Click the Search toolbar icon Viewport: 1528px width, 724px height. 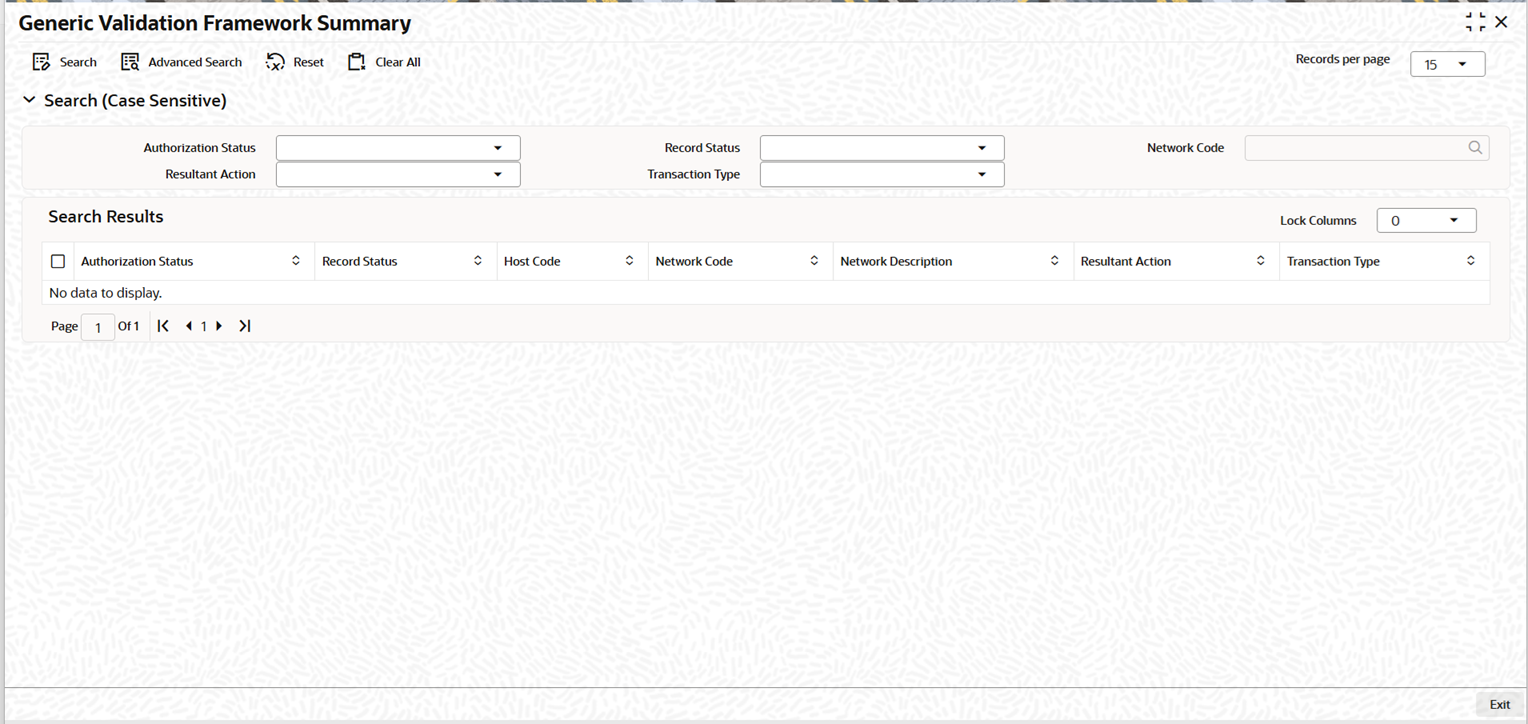click(41, 62)
